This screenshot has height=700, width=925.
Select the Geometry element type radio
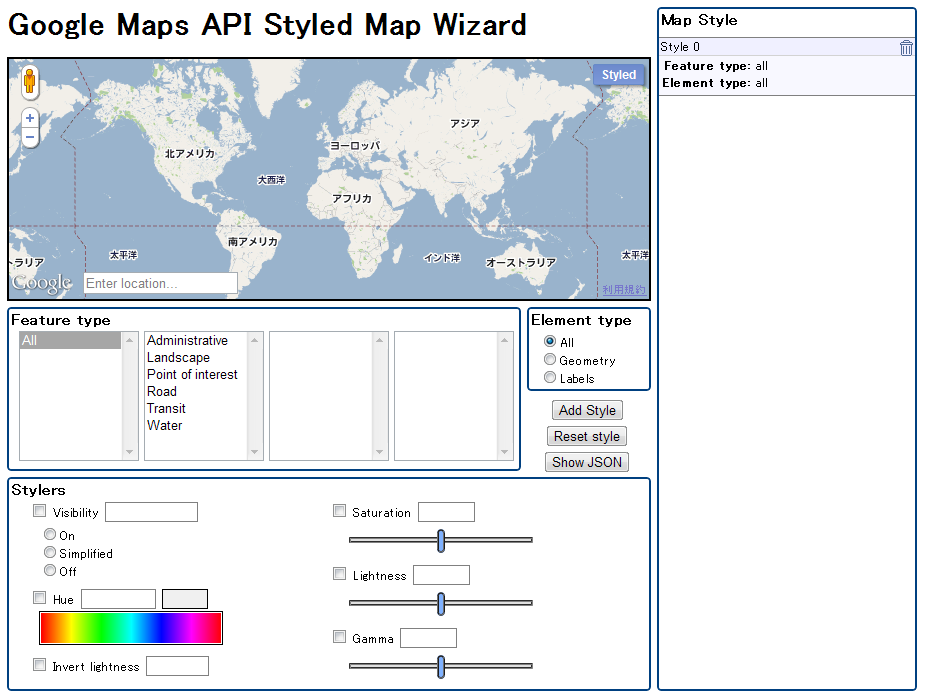[x=550, y=360]
